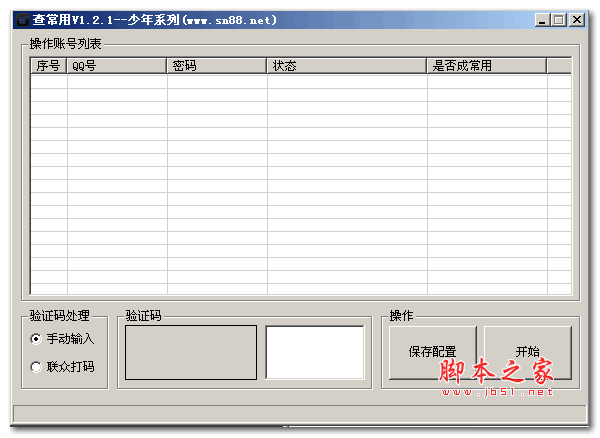
Task: Close the 查常用 window
Action: [577, 20]
